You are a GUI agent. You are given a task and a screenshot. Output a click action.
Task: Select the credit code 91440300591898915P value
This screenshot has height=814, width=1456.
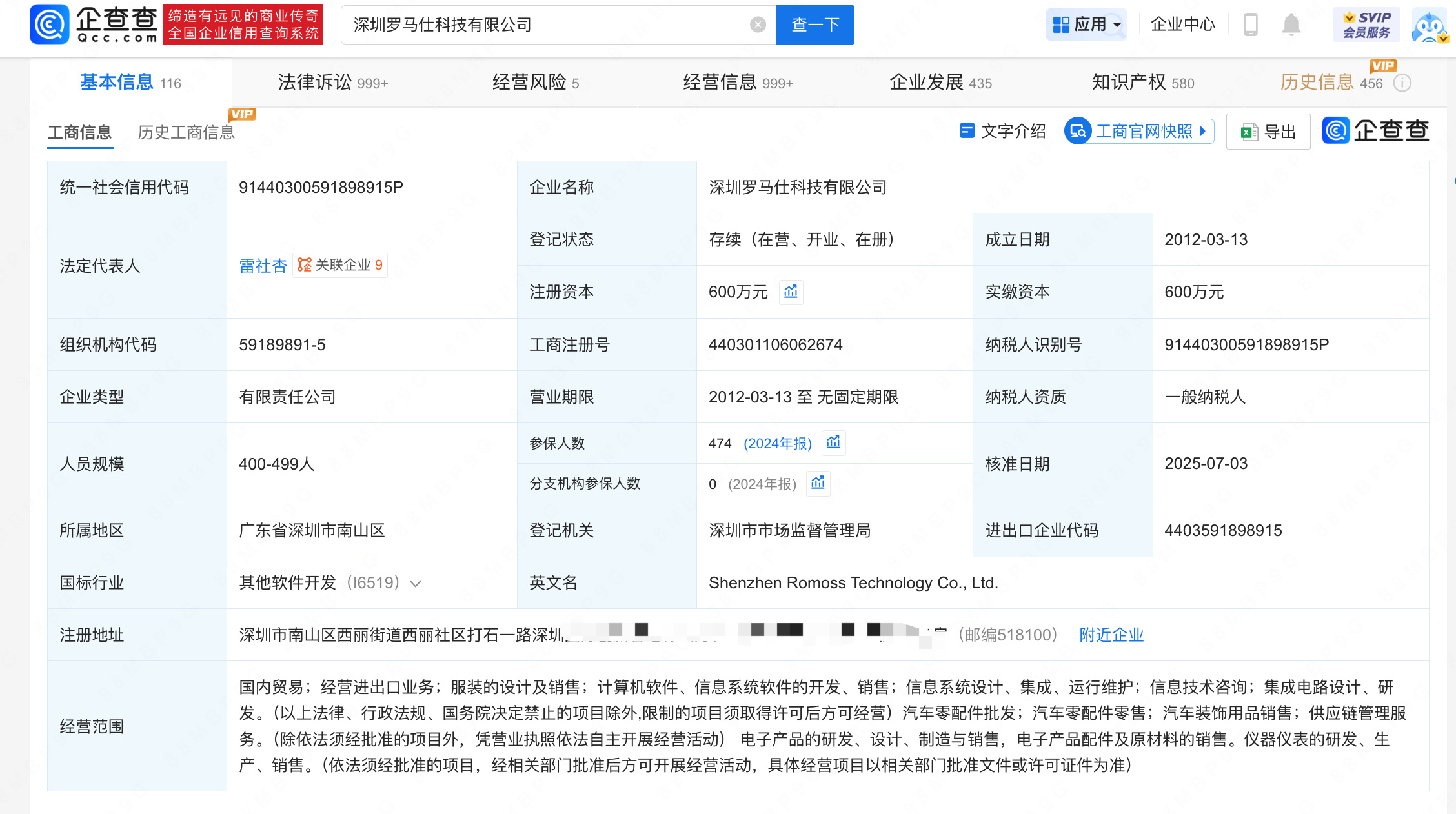click(321, 187)
